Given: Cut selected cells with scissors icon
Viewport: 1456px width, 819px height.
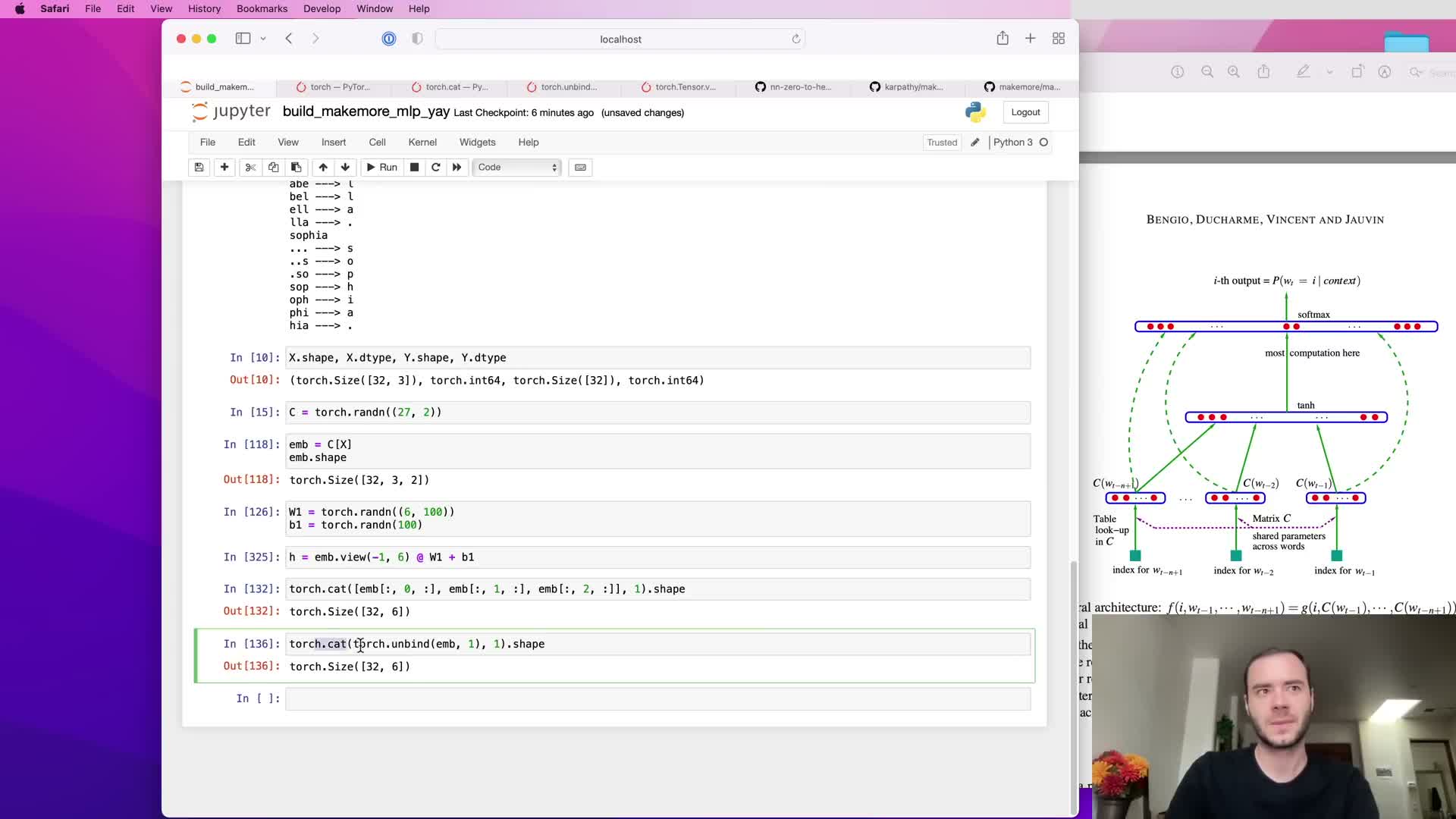Looking at the screenshot, I should [x=250, y=168].
